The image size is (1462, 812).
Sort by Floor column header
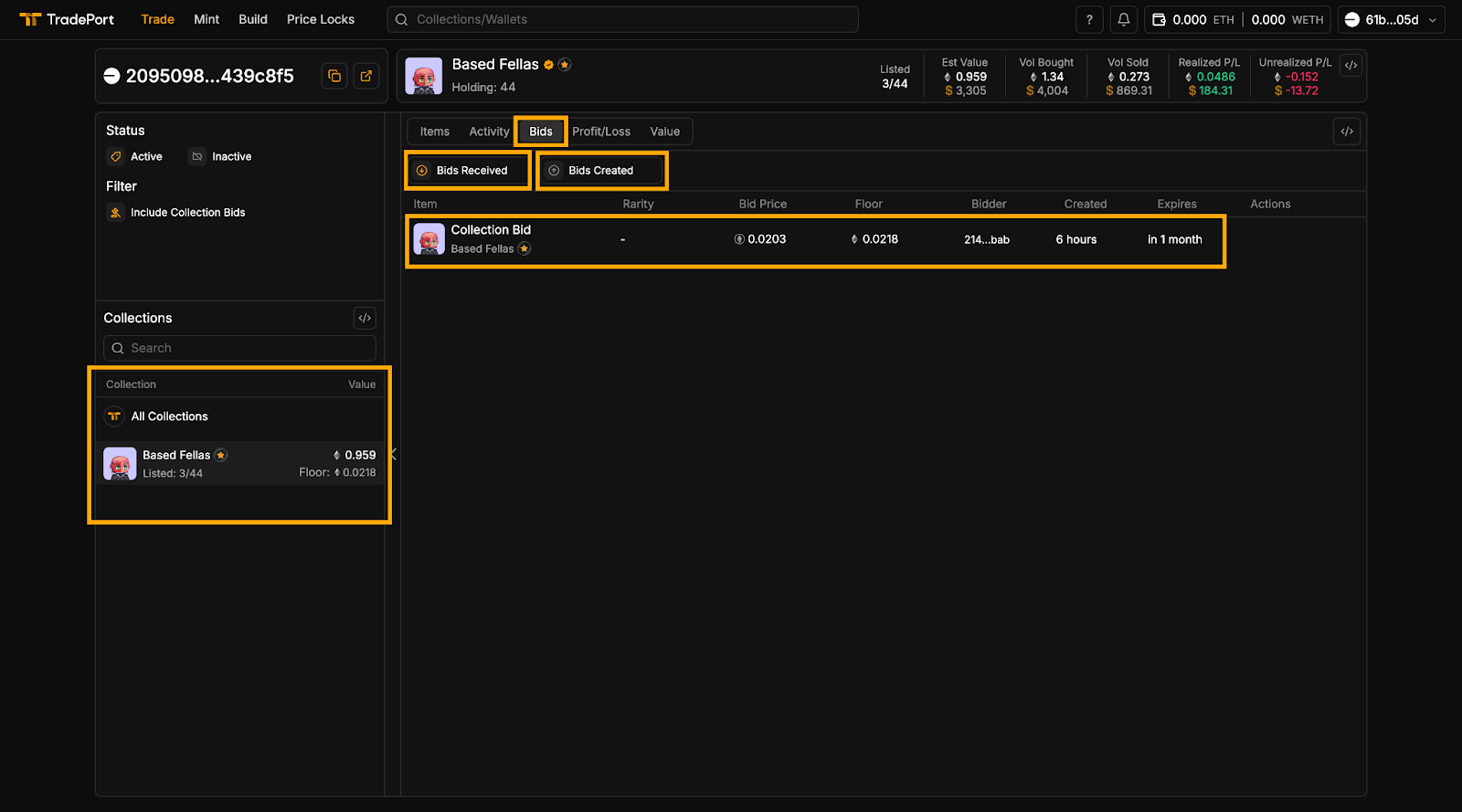[x=869, y=204]
